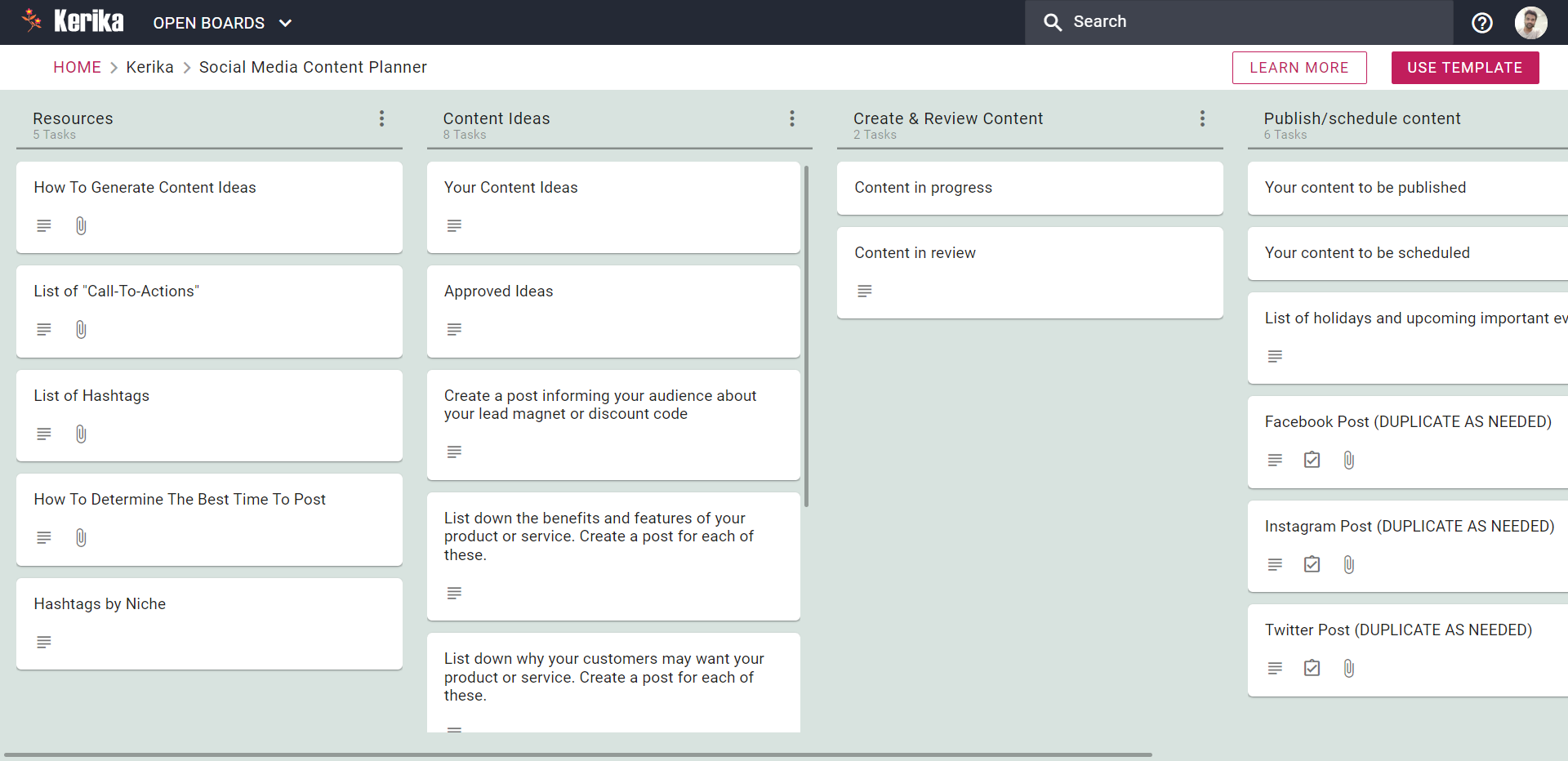Open the Your Content Ideas card title
The height and width of the screenshot is (761, 1568).
(x=510, y=188)
